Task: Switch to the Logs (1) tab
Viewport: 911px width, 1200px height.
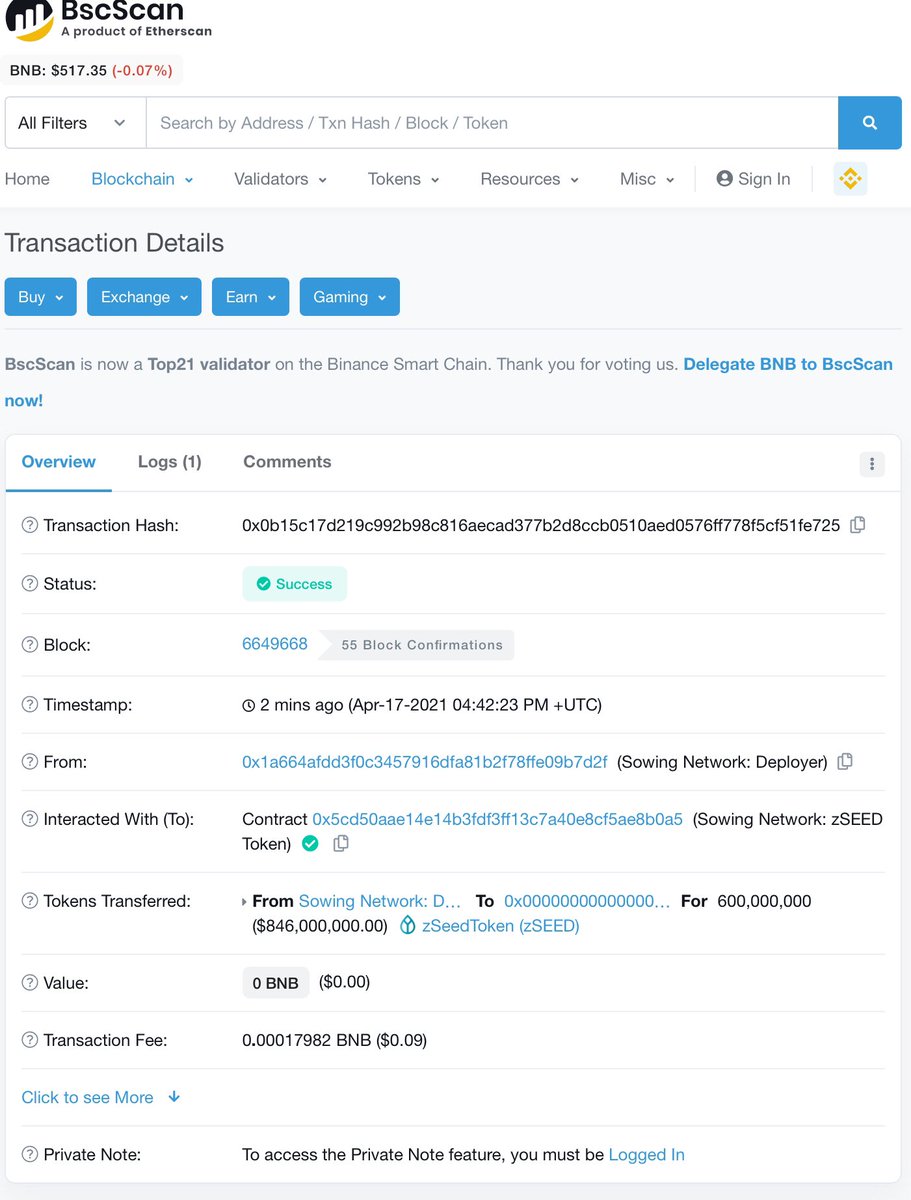Action: pos(170,462)
